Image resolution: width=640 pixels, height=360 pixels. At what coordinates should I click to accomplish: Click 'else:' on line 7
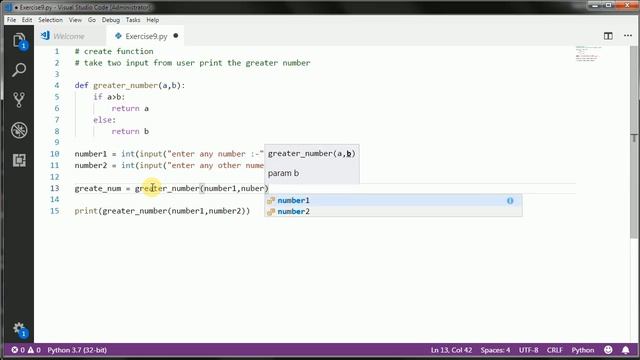coord(104,120)
